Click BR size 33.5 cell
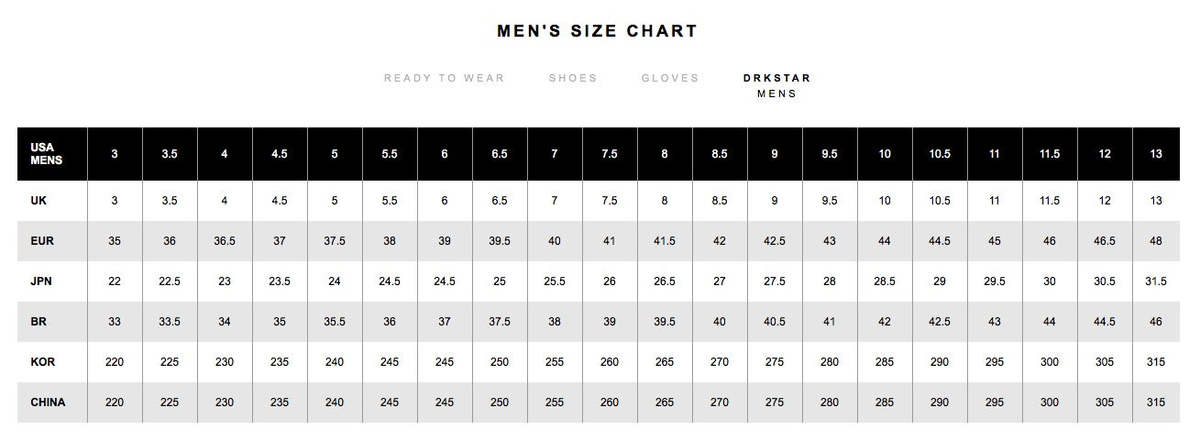The image size is (1200, 441). click(x=170, y=321)
